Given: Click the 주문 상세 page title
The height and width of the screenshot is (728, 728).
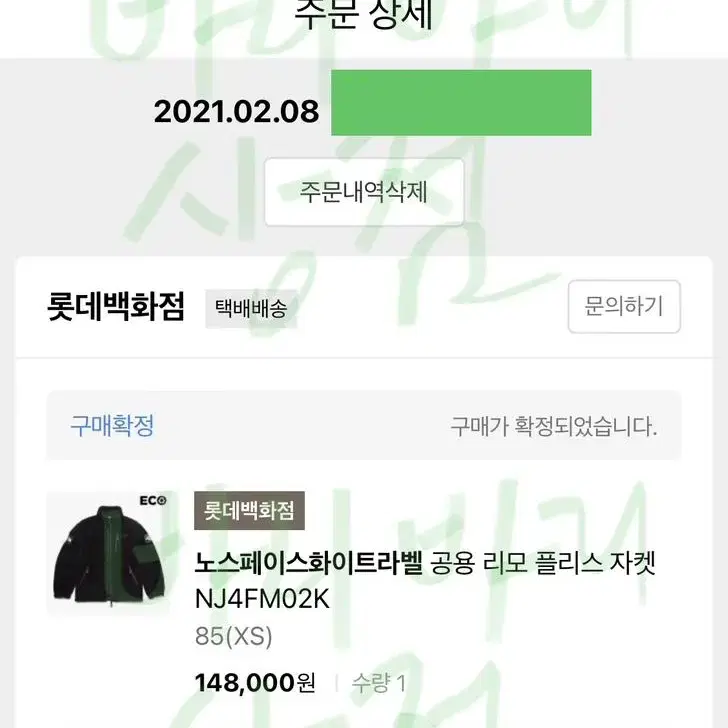Looking at the screenshot, I should tap(364, 15).
